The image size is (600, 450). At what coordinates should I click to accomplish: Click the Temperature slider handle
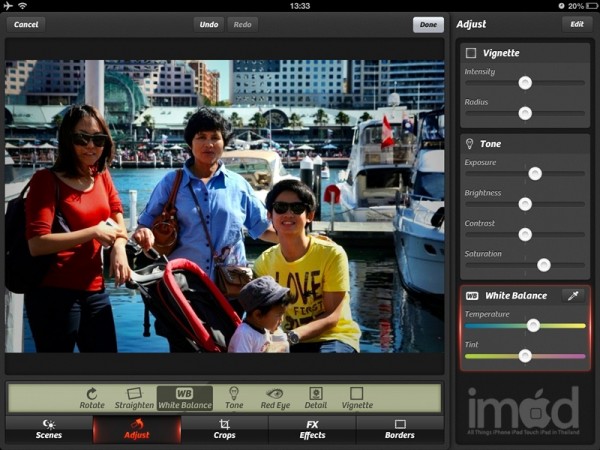tap(533, 325)
